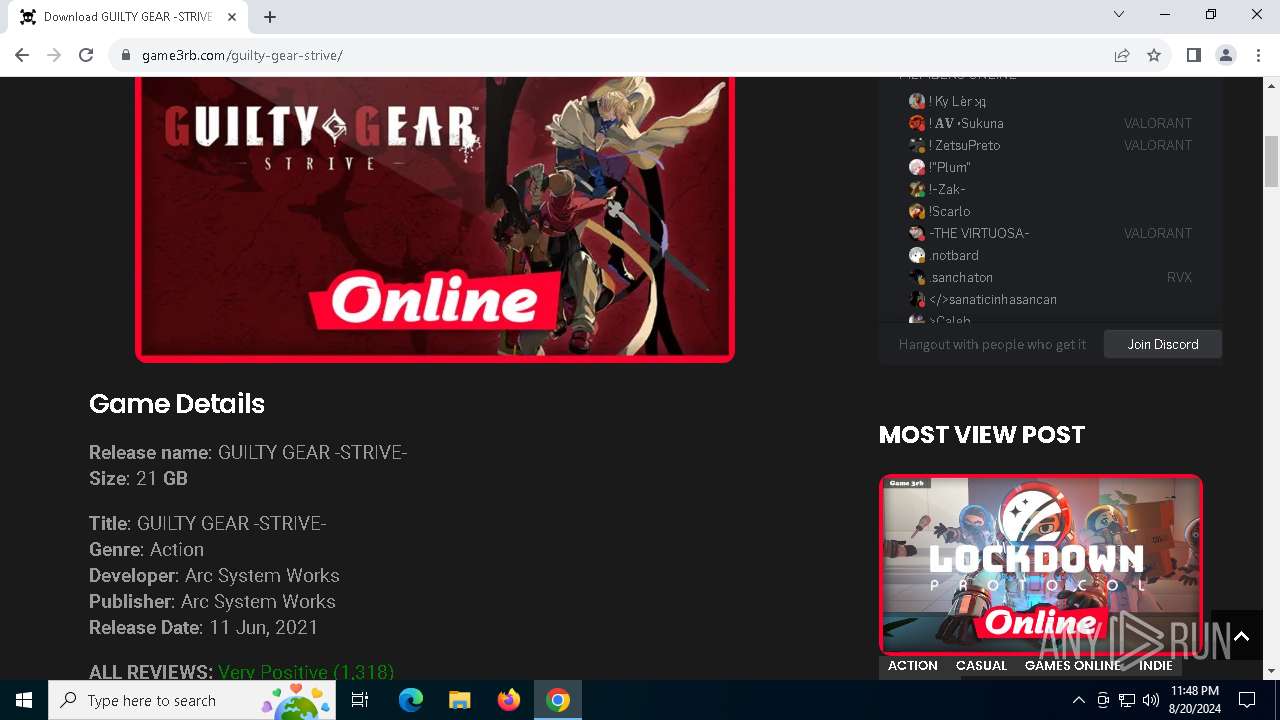
Task: Go back to the previous page
Action: pos(22,55)
